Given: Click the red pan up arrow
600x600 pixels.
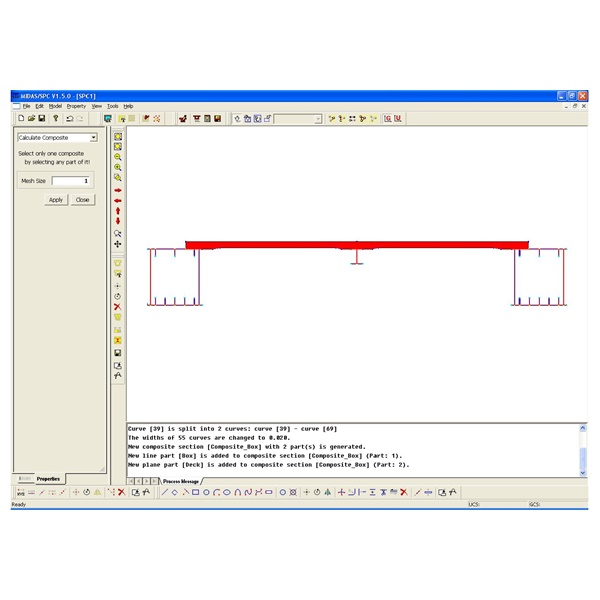Looking at the screenshot, I should [x=118, y=211].
